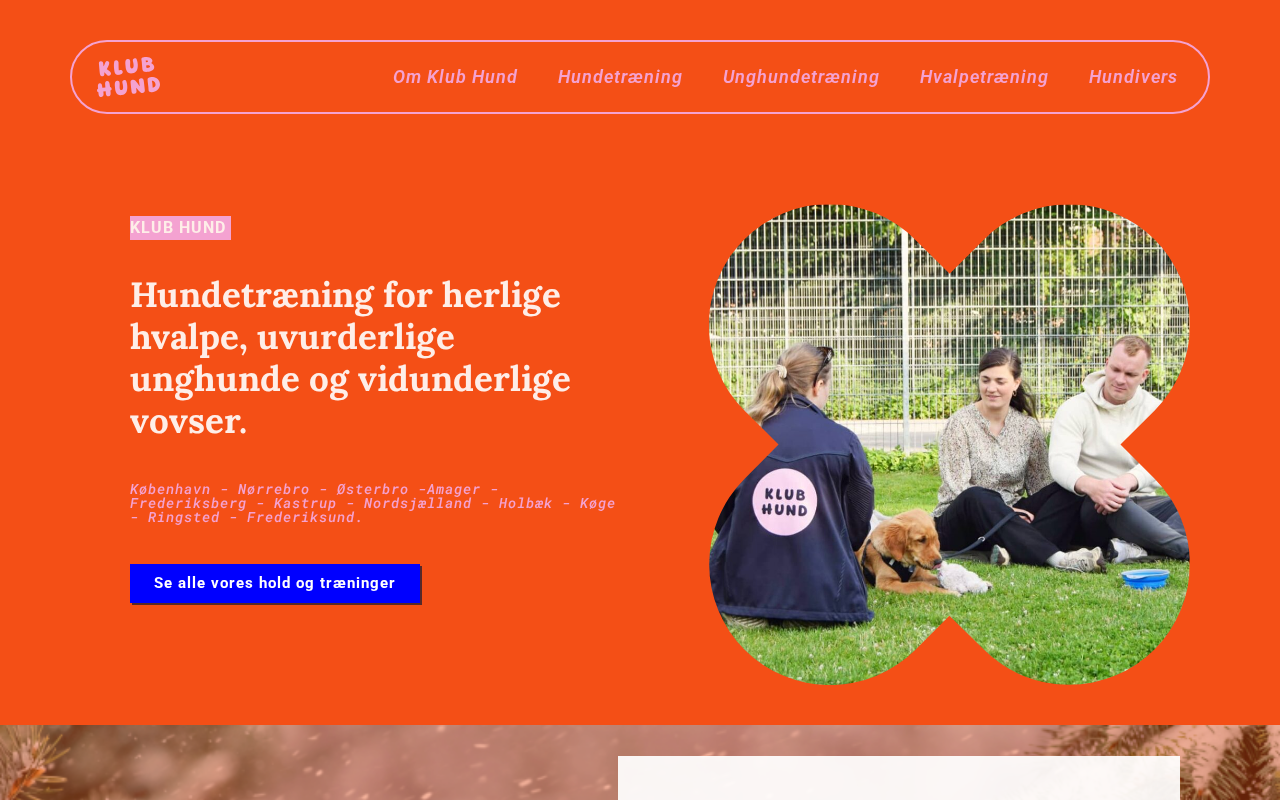Image resolution: width=1280 pixels, height=800 pixels.
Task: Click the white card at the page bottom
Action: (x=899, y=778)
